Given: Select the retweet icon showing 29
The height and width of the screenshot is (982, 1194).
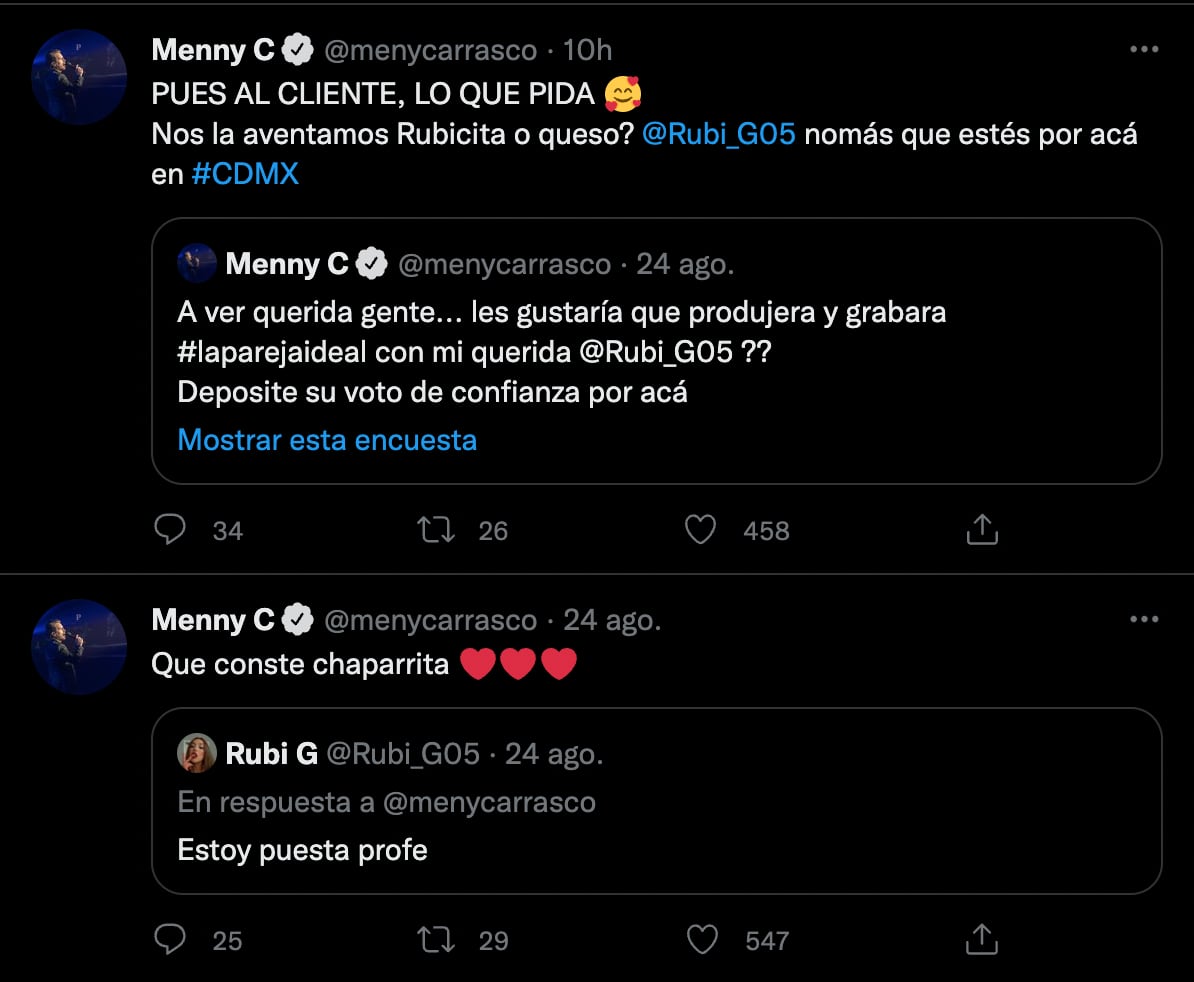Looking at the screenshot, I should (x=435, y=940).
